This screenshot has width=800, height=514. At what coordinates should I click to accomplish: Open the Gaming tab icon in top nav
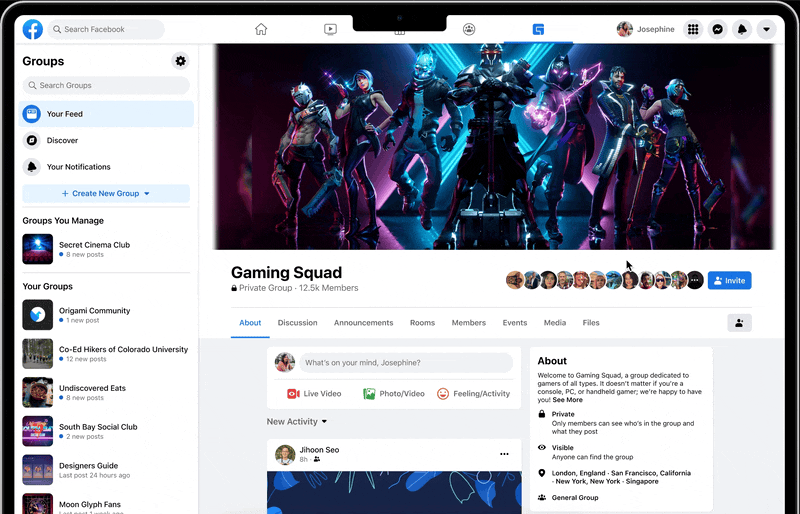(538, 29)
